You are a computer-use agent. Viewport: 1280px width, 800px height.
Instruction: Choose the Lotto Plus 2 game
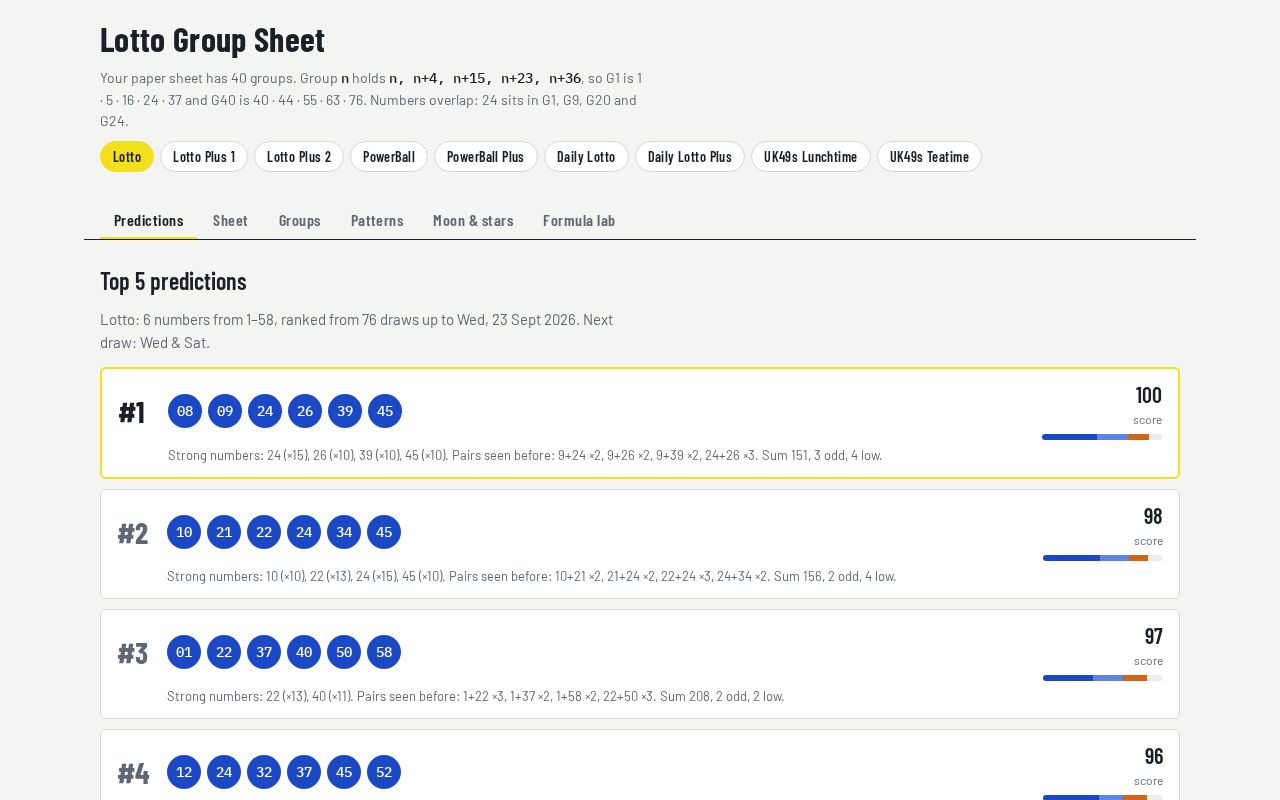pos(299,156)
